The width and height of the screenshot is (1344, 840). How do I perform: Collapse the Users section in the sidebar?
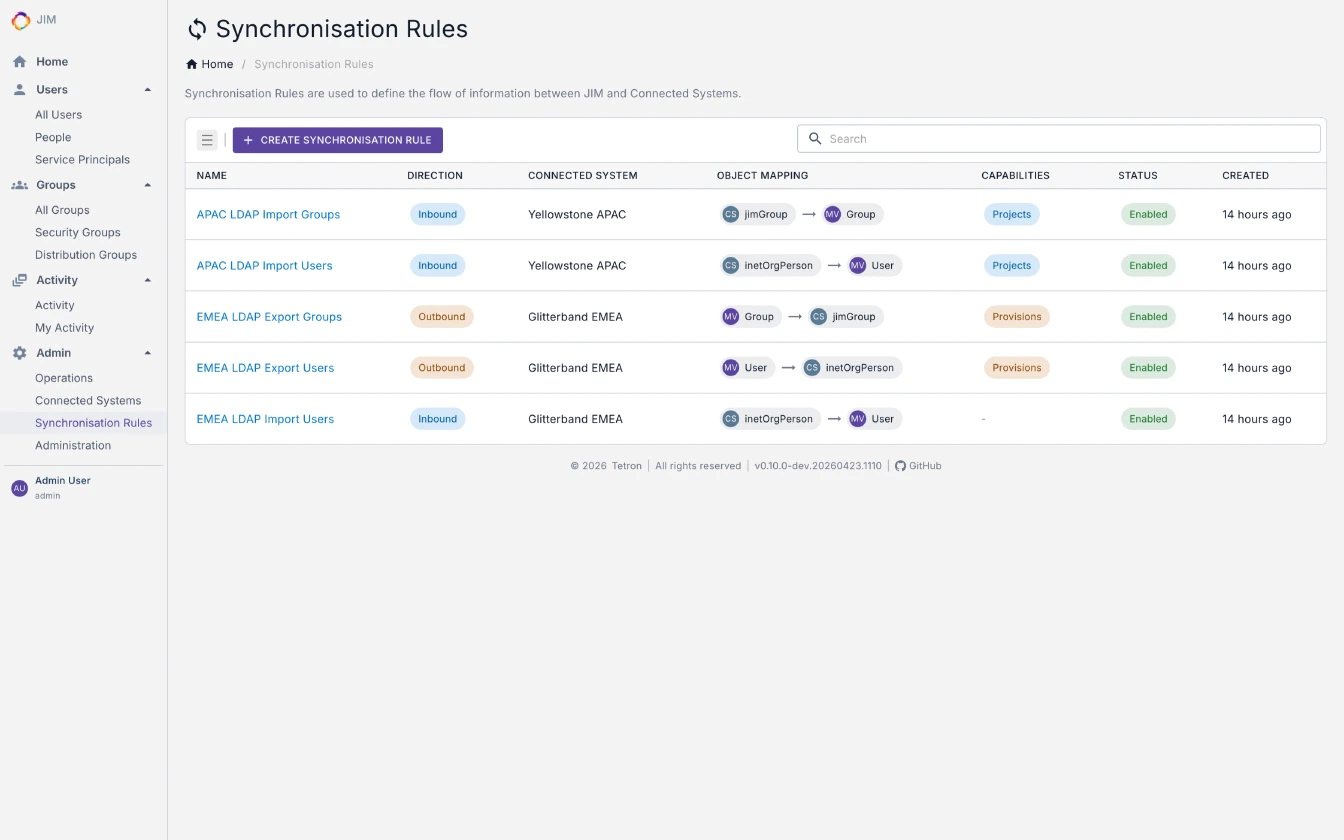tap(148, 89)
